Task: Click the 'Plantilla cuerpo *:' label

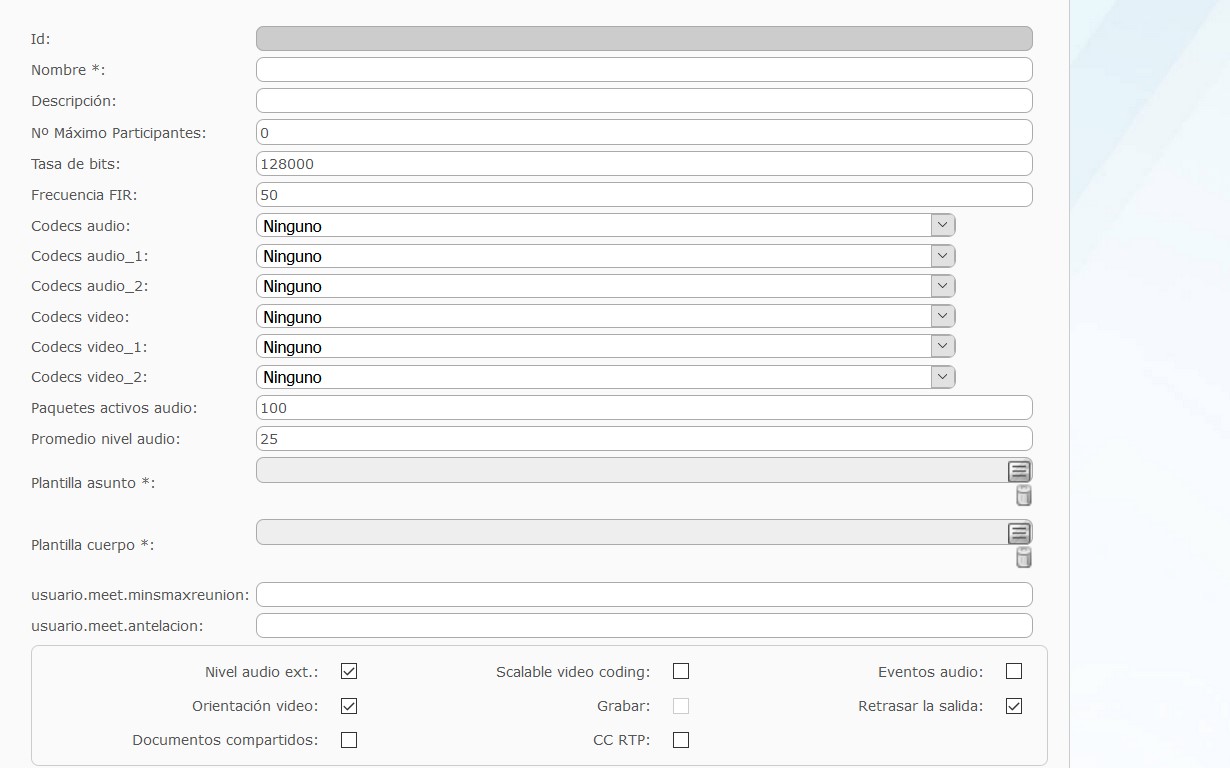Action: (93, 545)
